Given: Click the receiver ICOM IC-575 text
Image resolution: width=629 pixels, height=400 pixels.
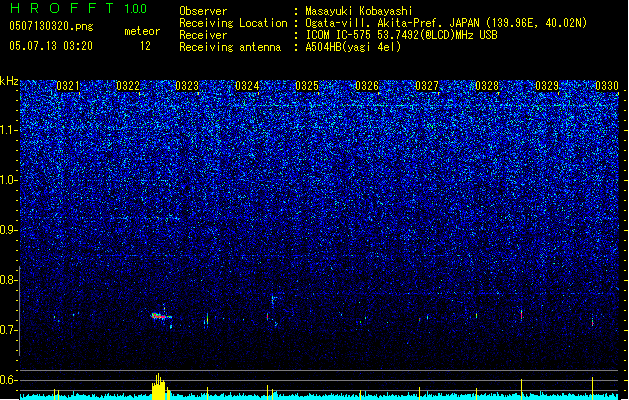Looking at the screenshot, I should pyautogui.click(x=401, y=35).
